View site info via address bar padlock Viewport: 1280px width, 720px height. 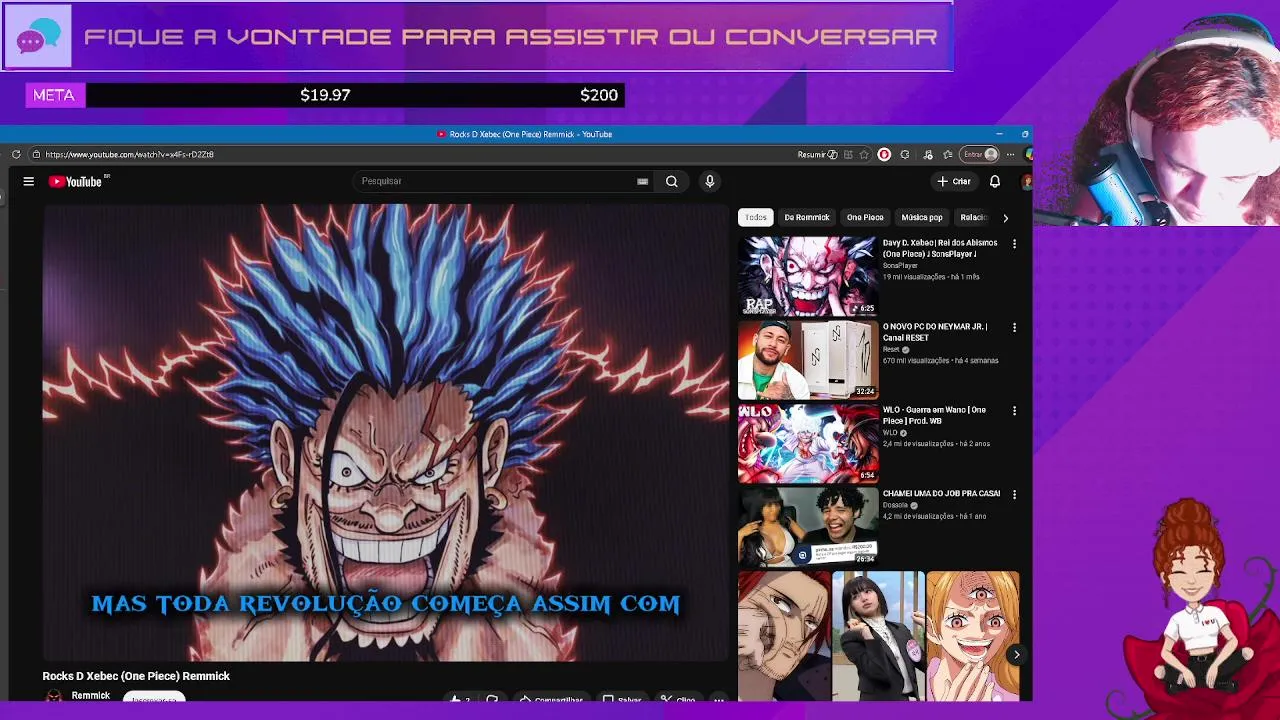pyautogui.click(x=36, y=154)
